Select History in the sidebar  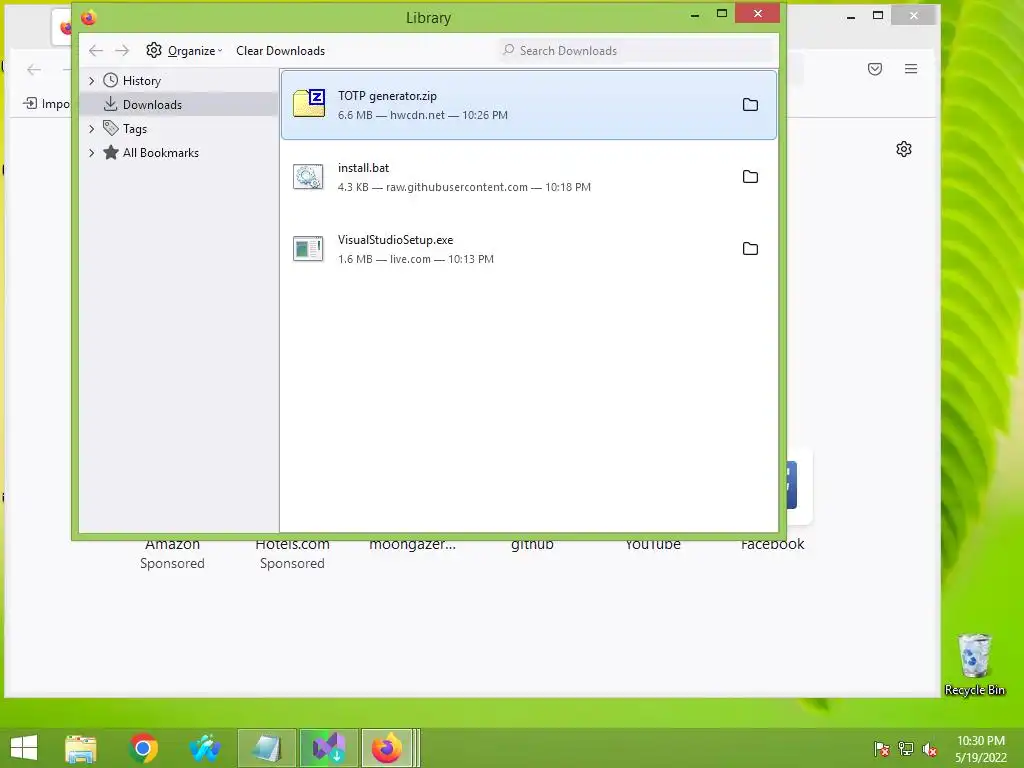[x=142, y=80]
